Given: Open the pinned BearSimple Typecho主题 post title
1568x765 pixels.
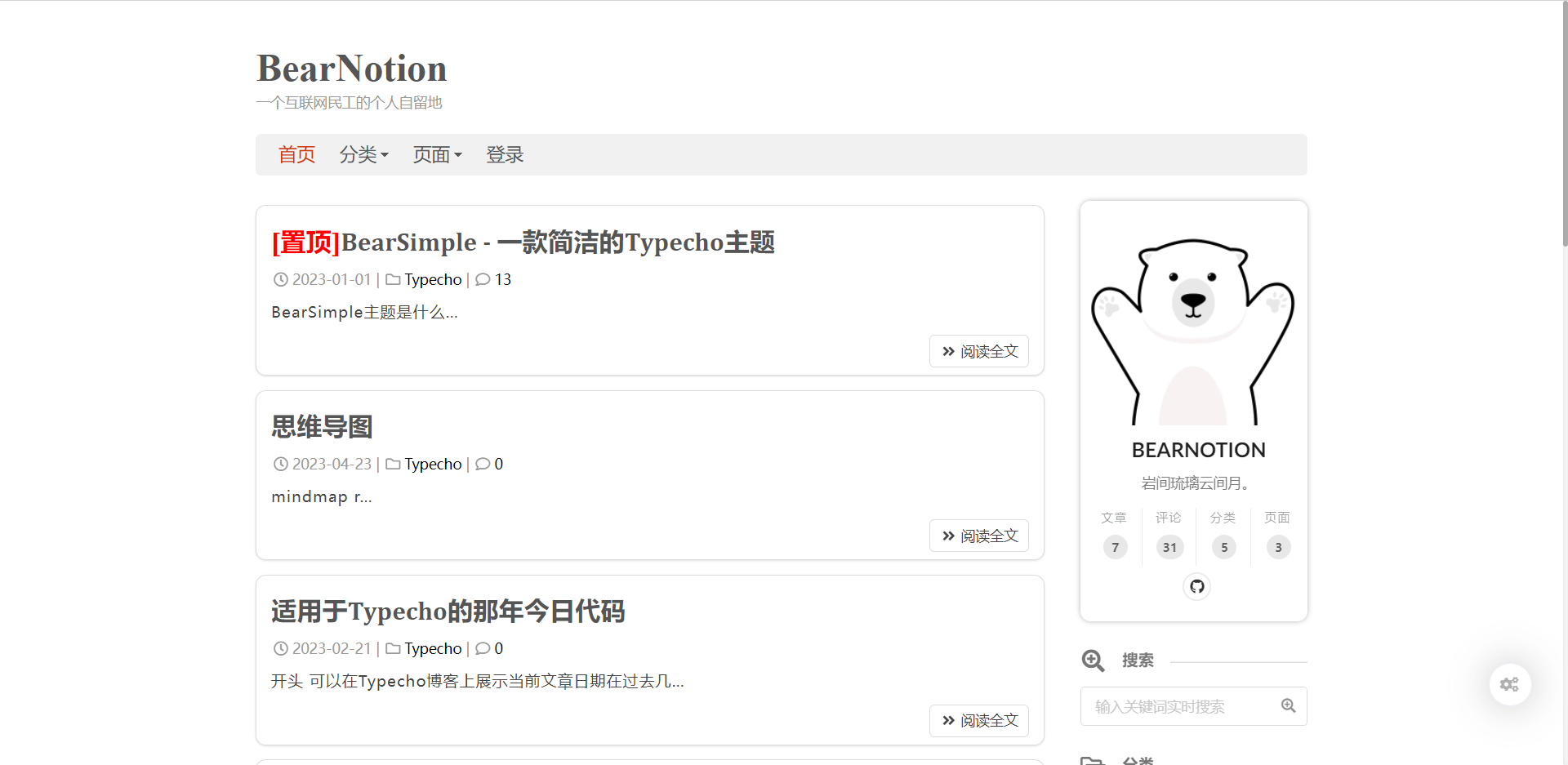Looking at the screenshot, I should (x=523, y=242).
